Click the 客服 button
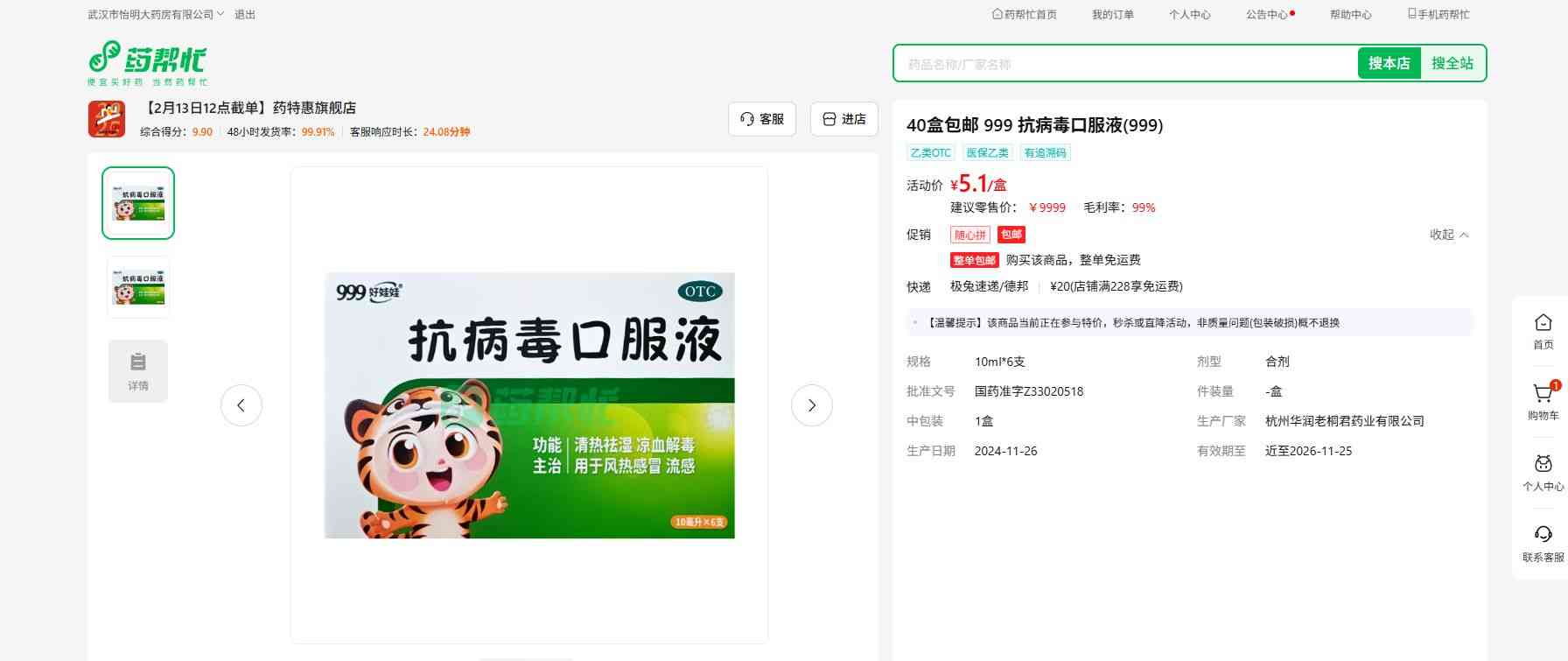 pyautogui.click(x=761, y=119)
